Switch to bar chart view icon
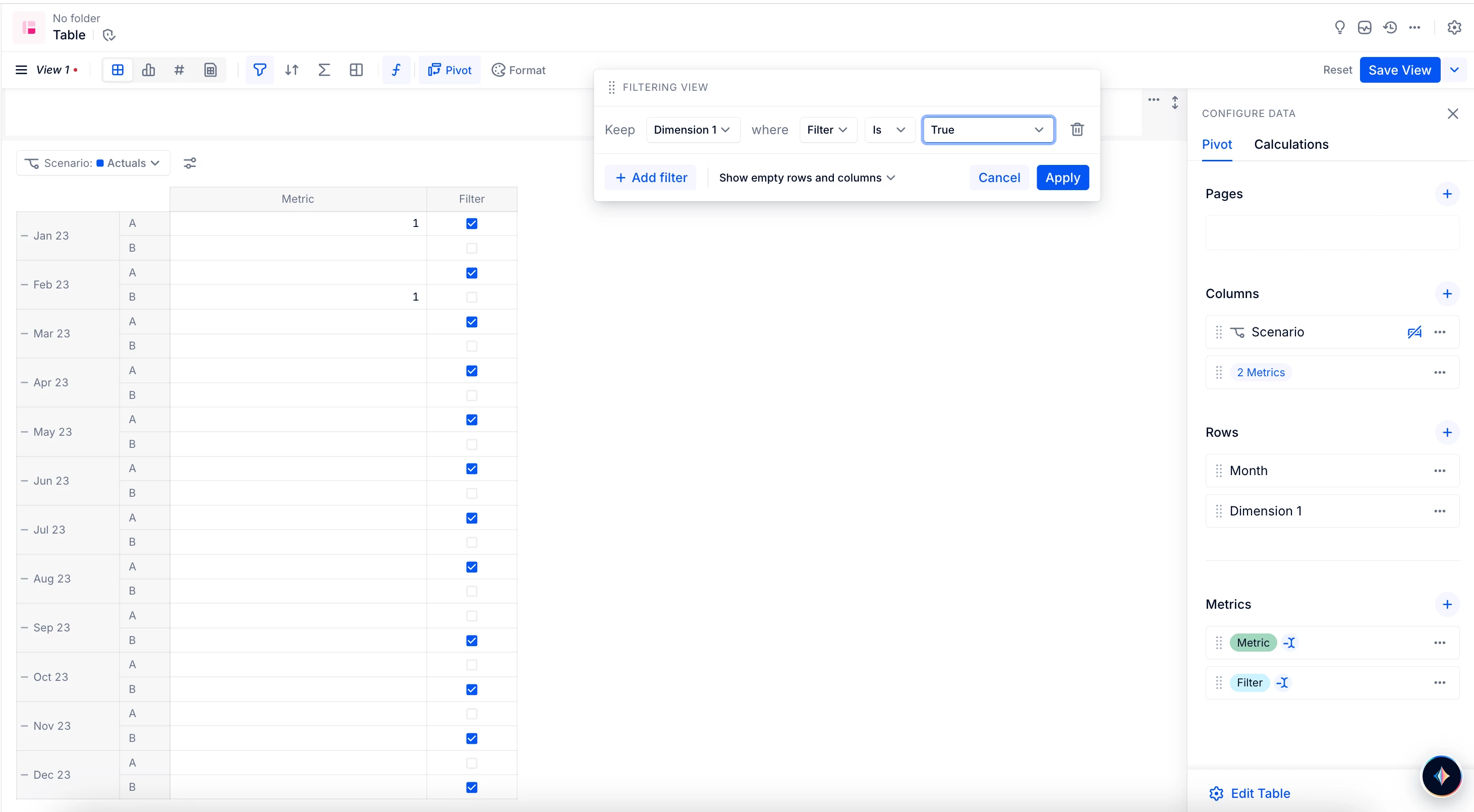Image resolution: width=1474 pixels, height=812 pixels. [148, 70]
